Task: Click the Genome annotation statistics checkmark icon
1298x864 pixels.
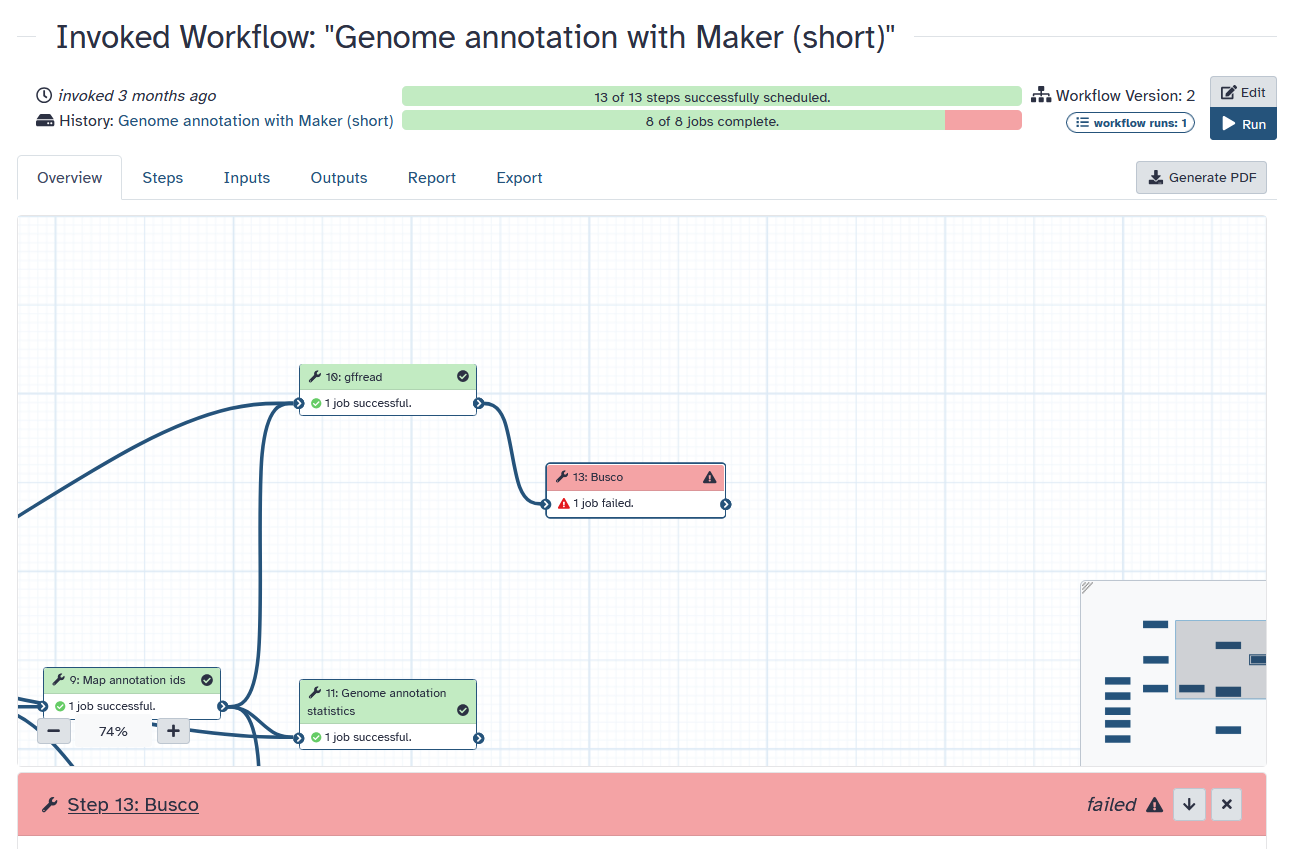Action: point(463,711)
